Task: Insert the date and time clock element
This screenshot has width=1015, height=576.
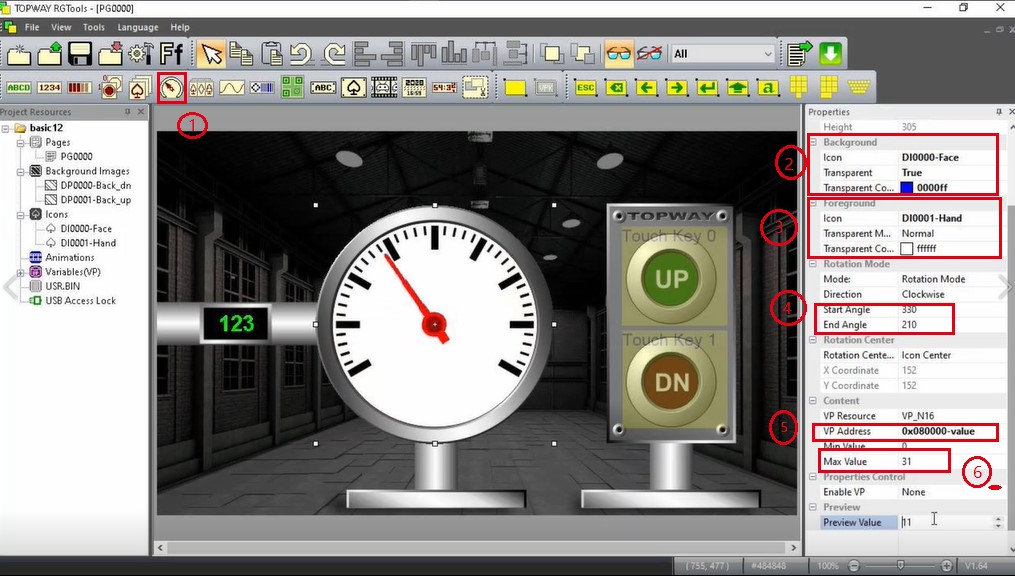Action: coord(414,87)
